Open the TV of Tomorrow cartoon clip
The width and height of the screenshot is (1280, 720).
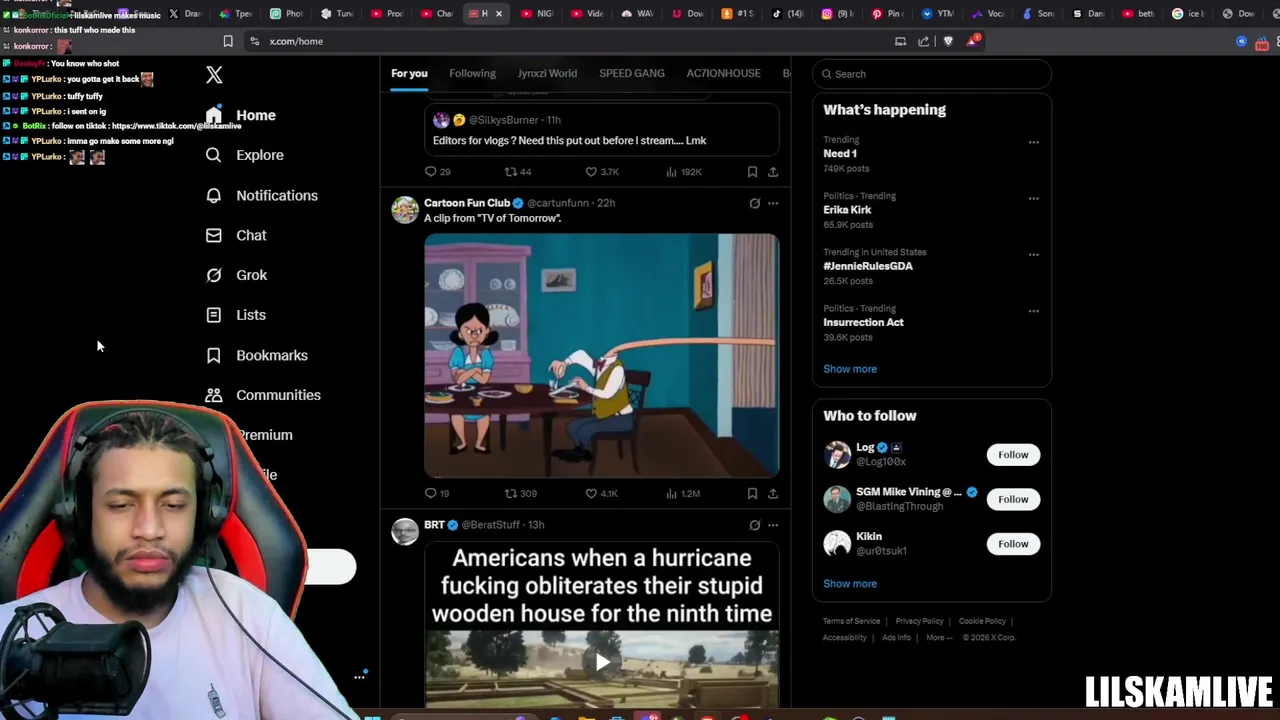point(601,355)
